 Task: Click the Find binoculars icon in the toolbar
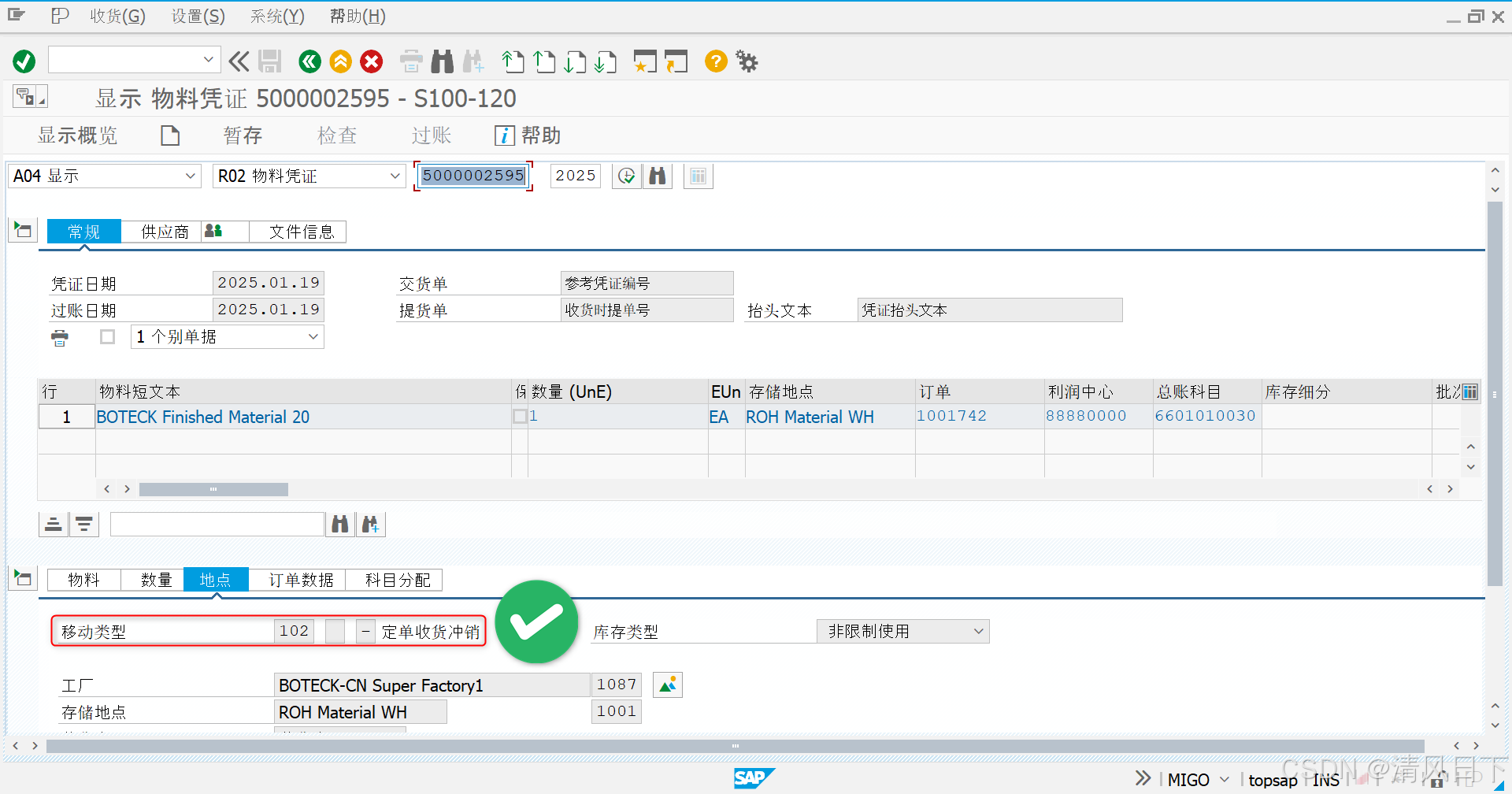point(442,61)
